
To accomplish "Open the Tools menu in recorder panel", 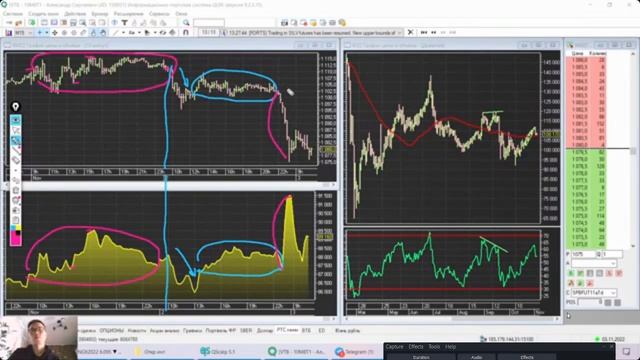I will (434, 347).
